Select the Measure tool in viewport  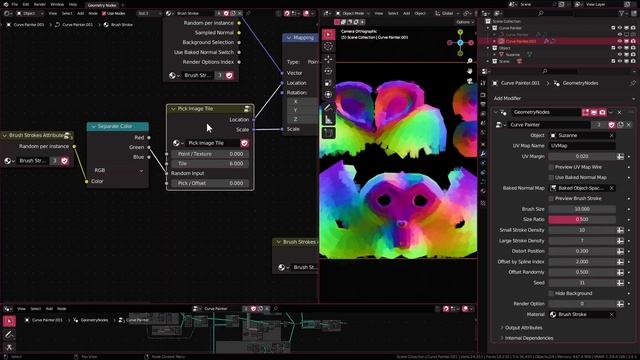coord(328,120)
